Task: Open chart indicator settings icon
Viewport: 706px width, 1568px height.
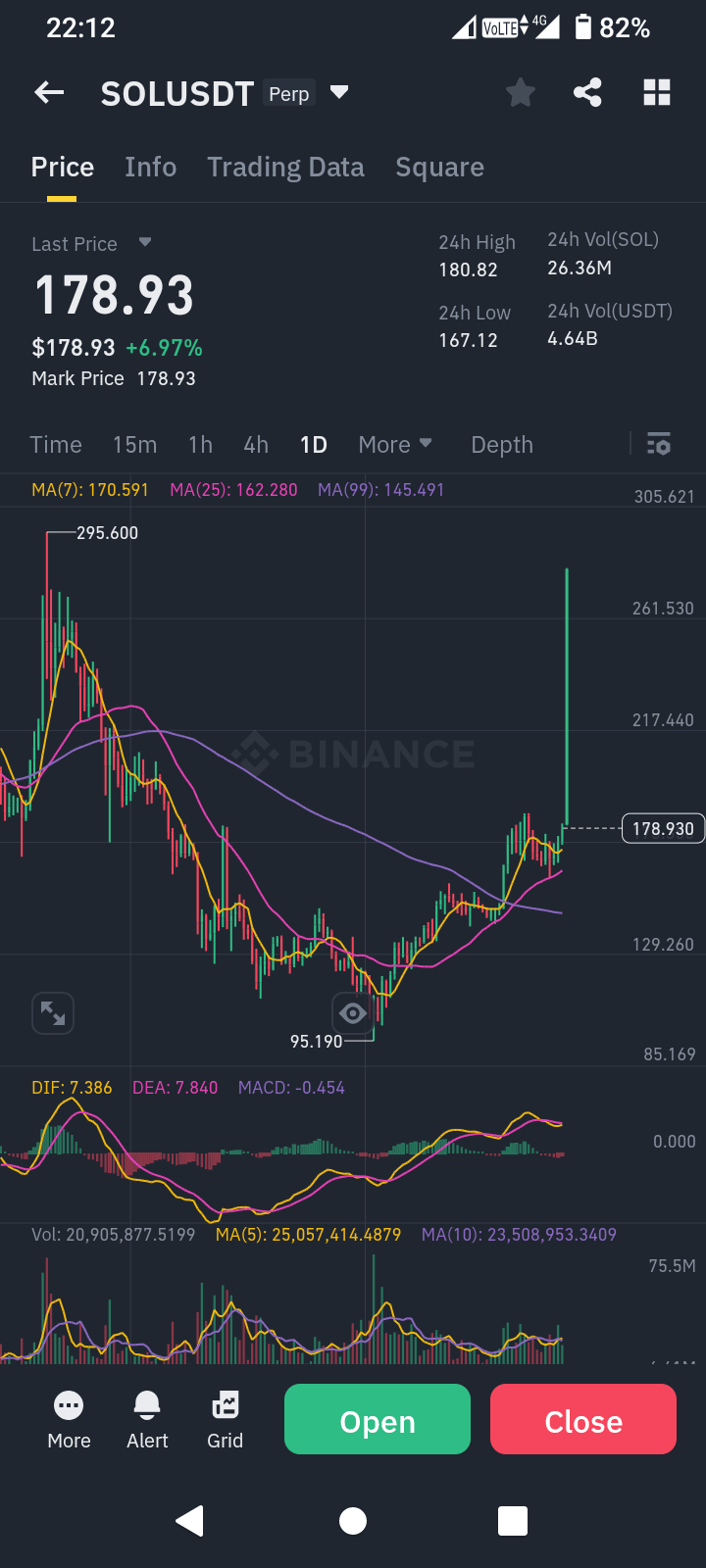Action: (x=659, y=444)
